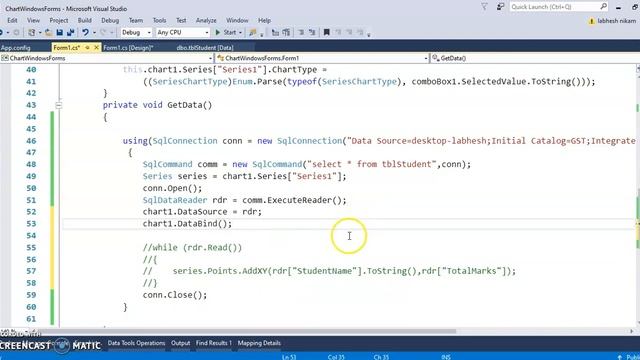Click the feedback icon beside Quick Launch
This screenshot has width=640, height=360.
[500, 7]
